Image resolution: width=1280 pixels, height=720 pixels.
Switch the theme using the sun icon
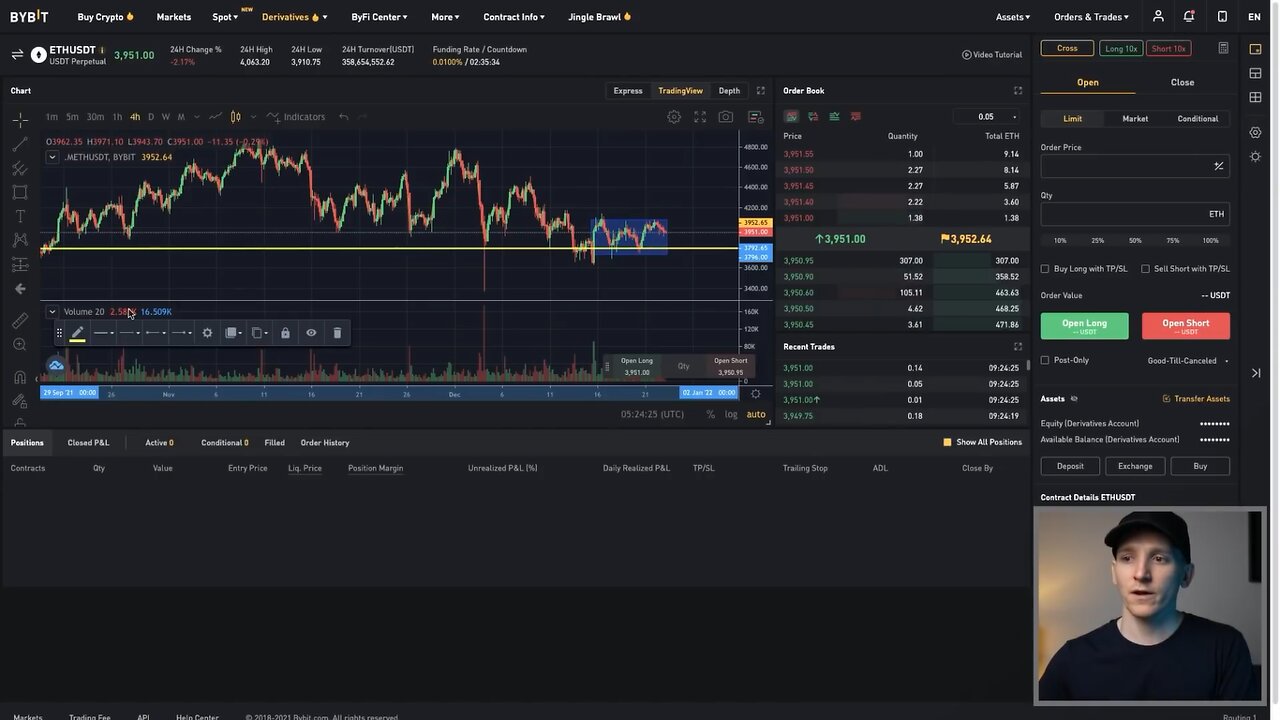pos(1256,157)
